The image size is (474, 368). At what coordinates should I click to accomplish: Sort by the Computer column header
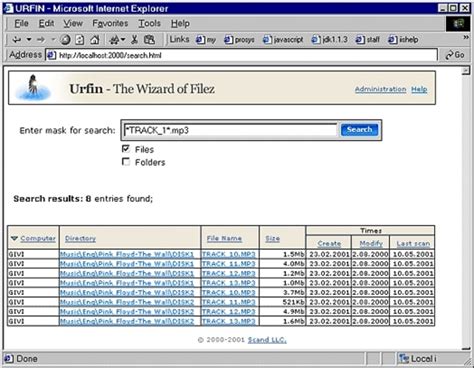(38, 238)
